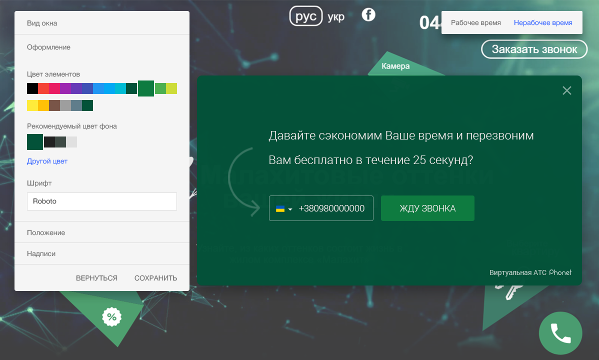This screenshot has height=360, width=599.
Task: Pick the black element color swatch
Action: (32, 88)
